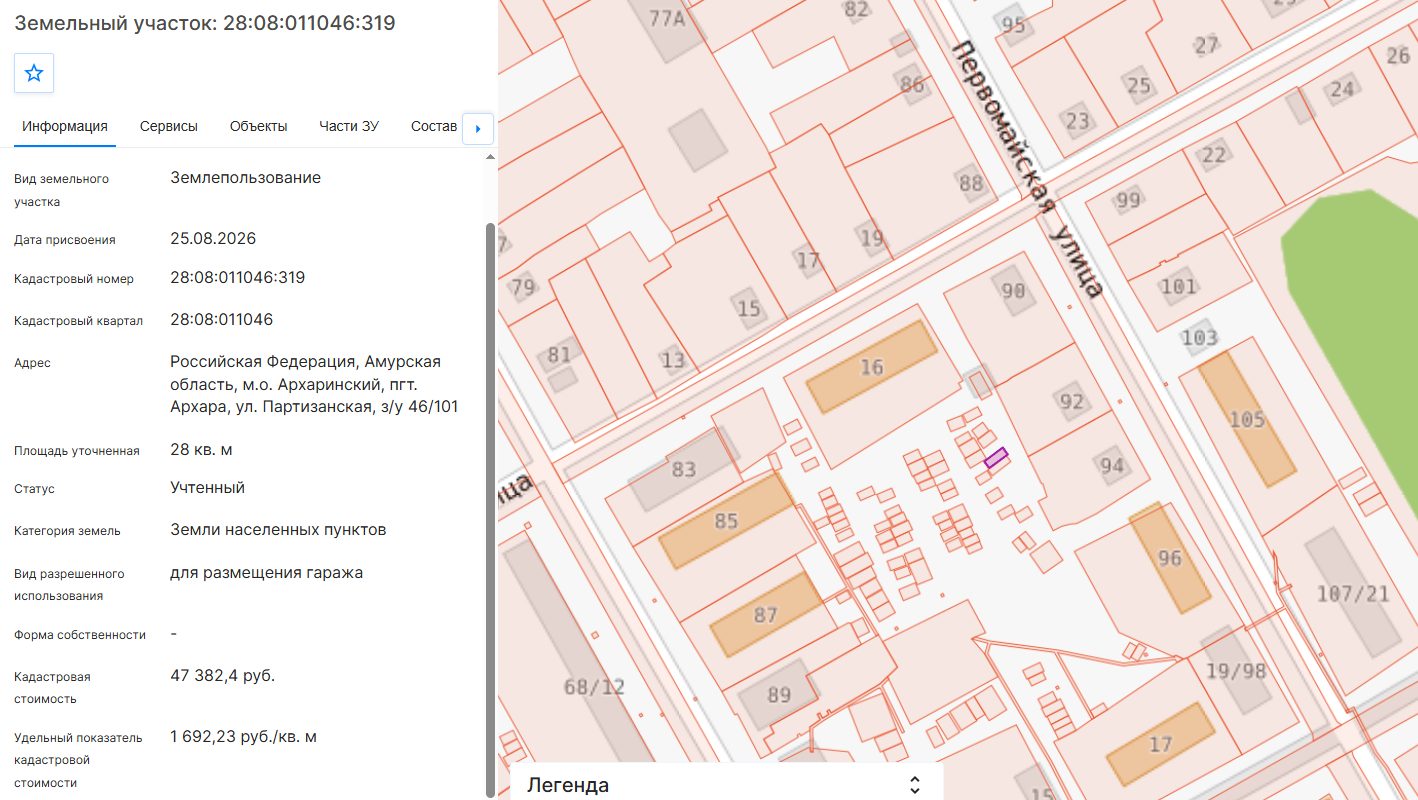Show more tabs with the right arrow
Viewport: 1418px width, 800px height.
point(478,128)
